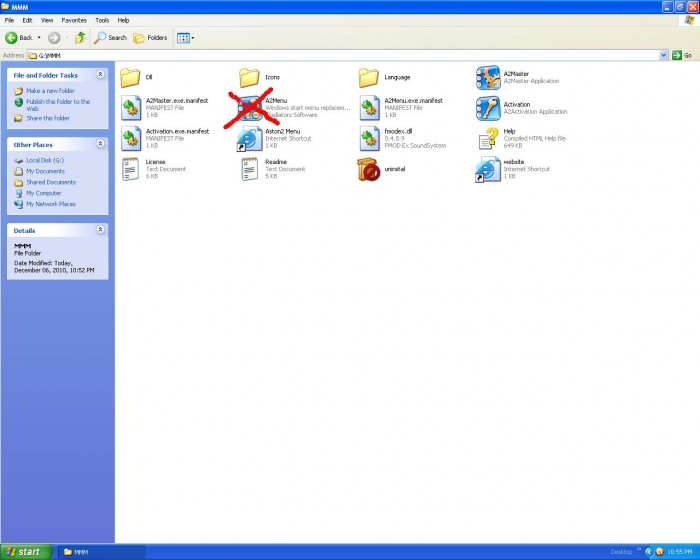The height and width of the screenshot is (560, 700).
Task: Open the Edit menu
Action: (x=27, y=21)
